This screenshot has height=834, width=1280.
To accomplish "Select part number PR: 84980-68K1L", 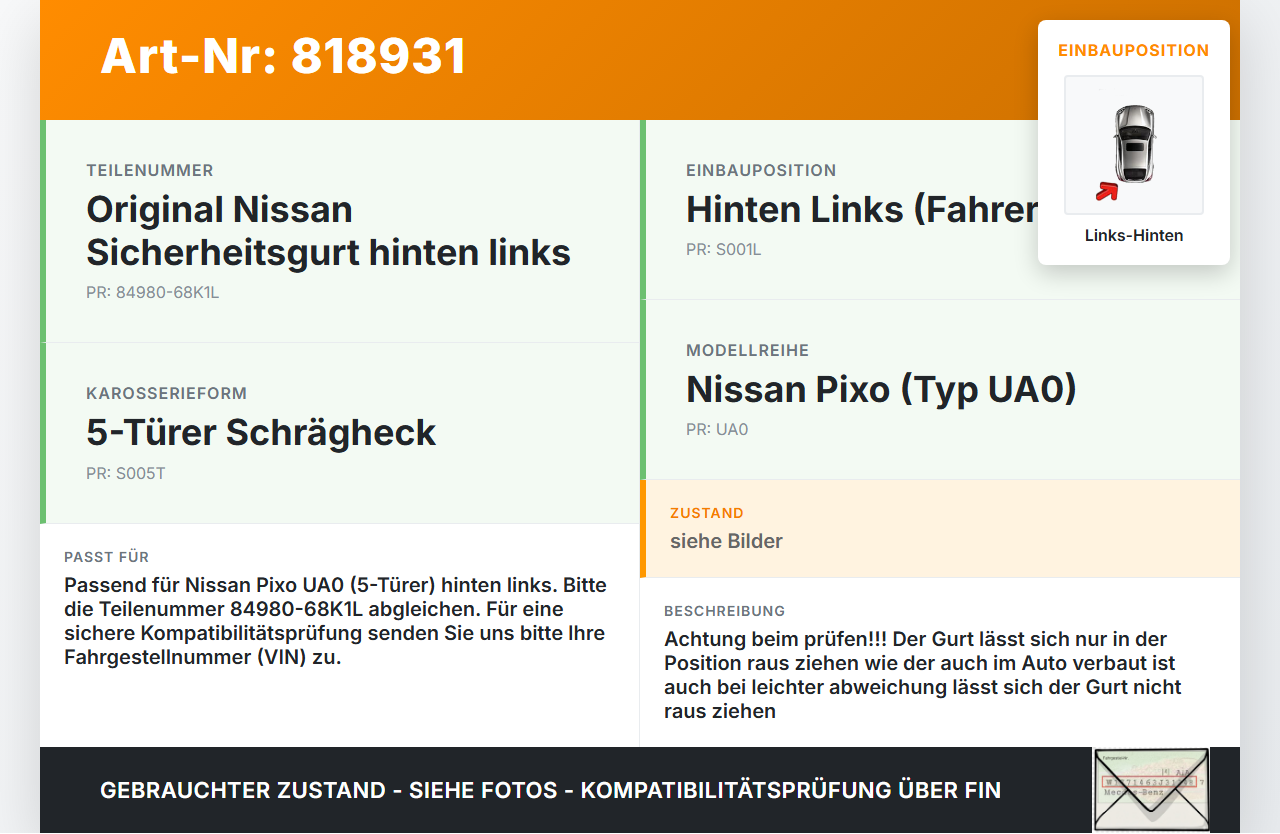I will tap(152, 293).
